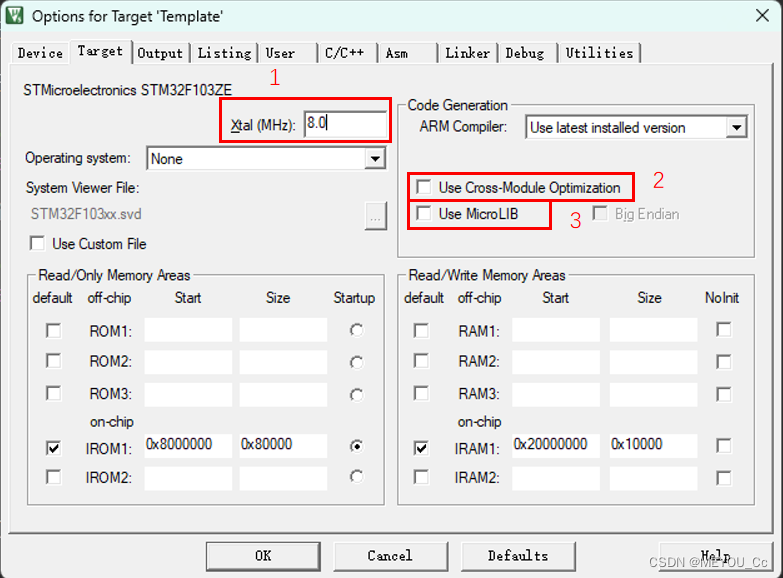Enable Use Custom File checkbox
The height and width of the screenshot is (578, 783).
[37, 243]
